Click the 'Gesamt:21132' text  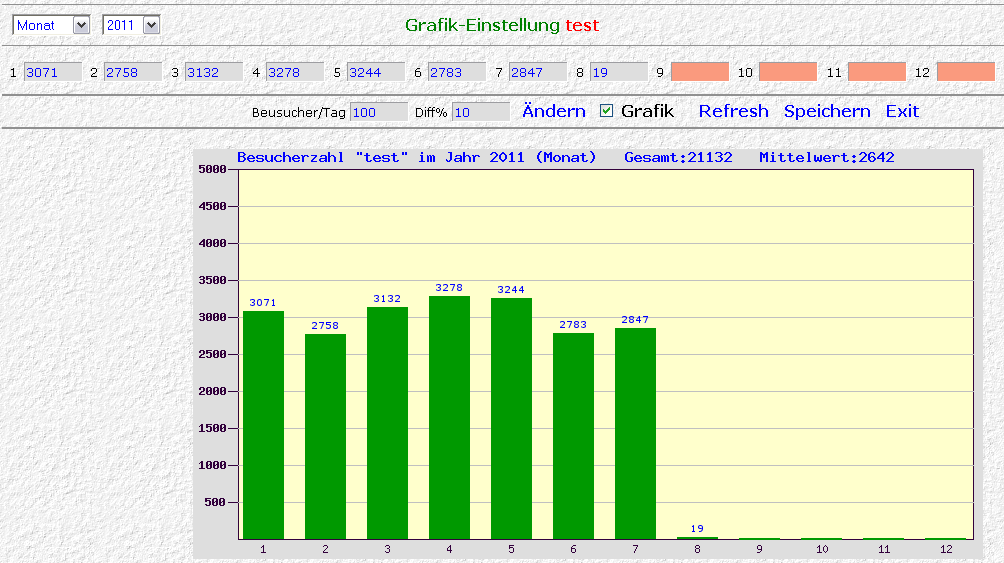678,158
